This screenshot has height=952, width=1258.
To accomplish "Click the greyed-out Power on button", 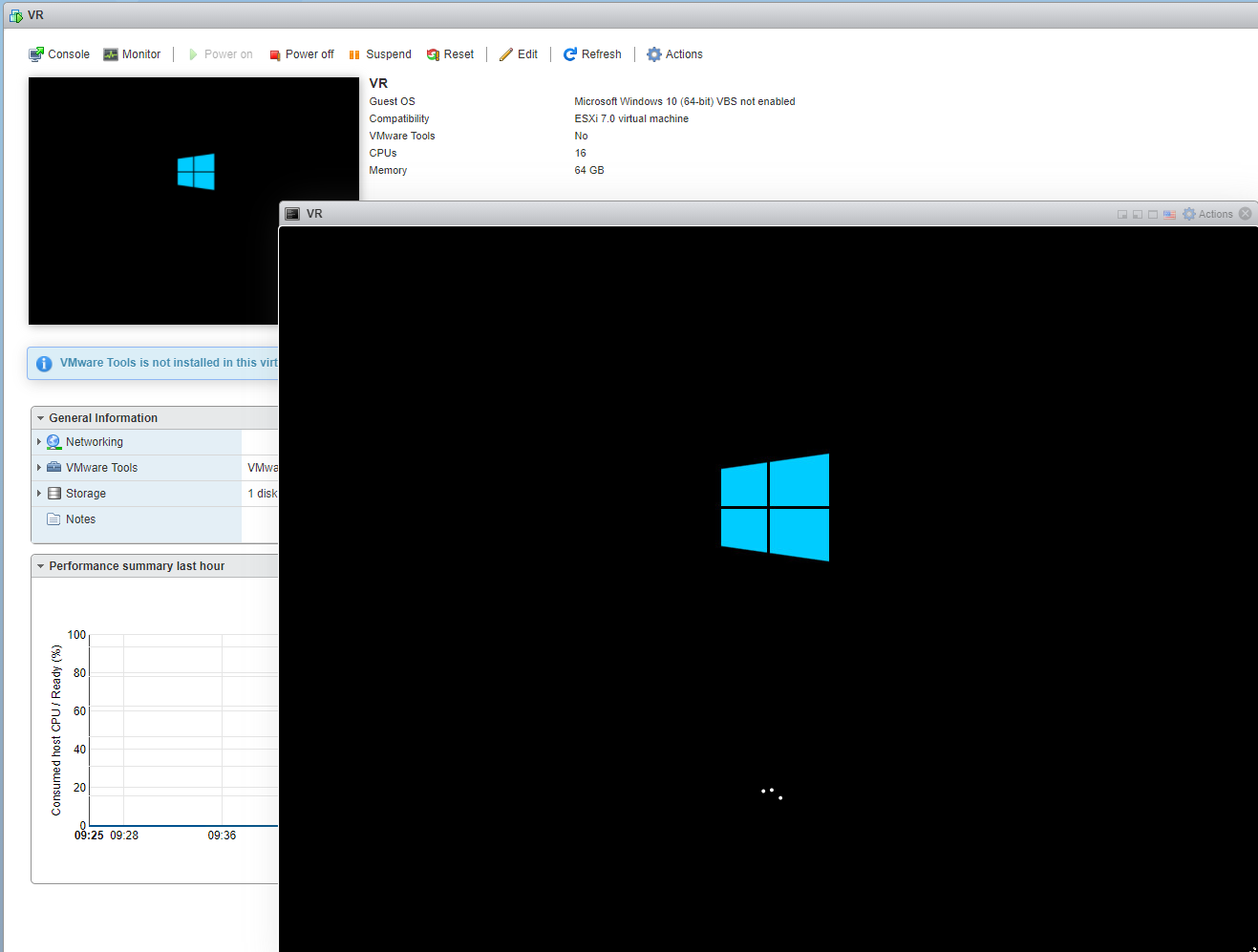I will [220, 54].
